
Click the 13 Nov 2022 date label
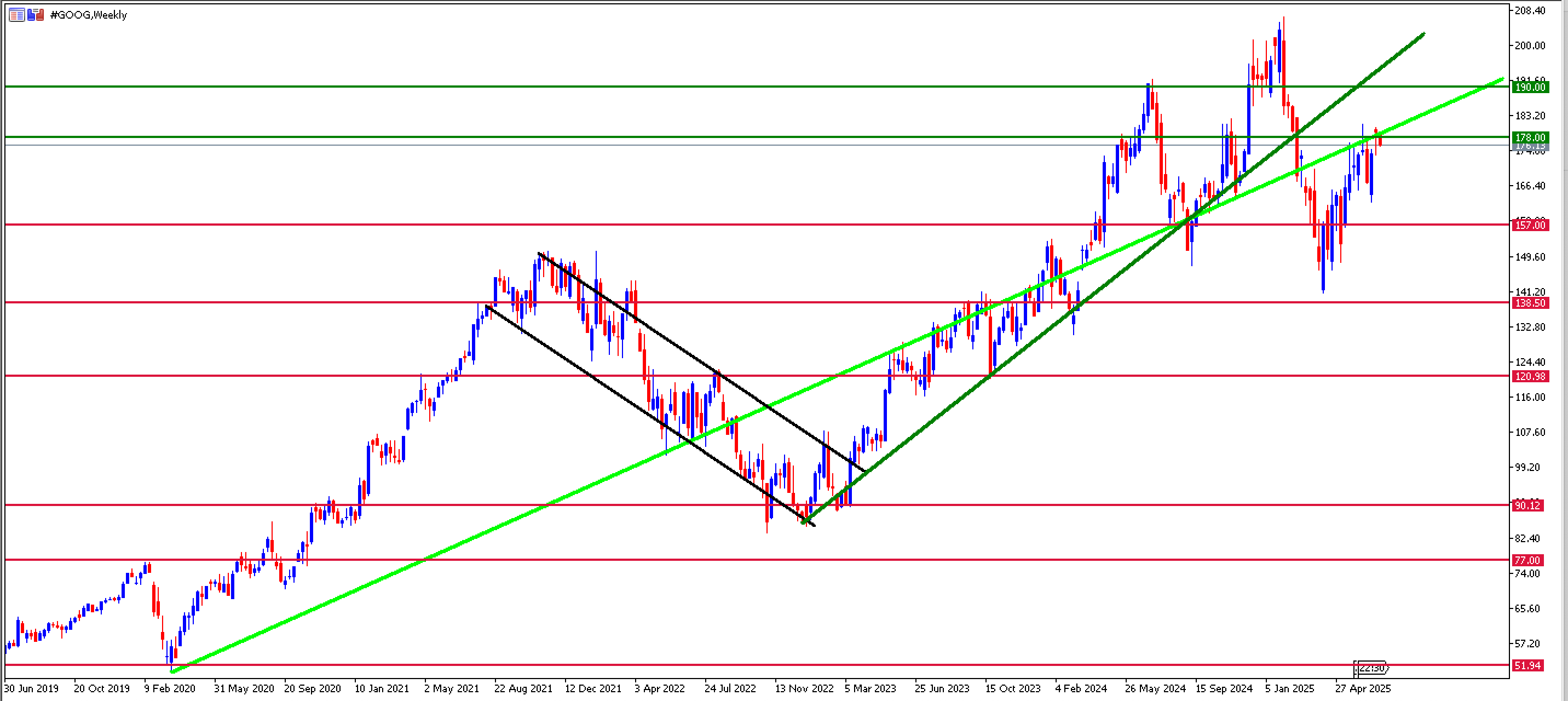point(804,689)
